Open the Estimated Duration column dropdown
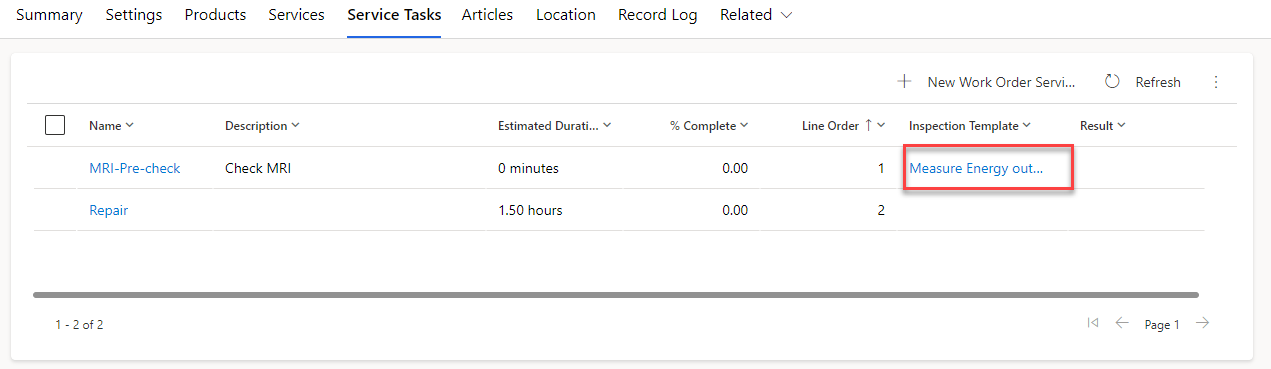The height and width of the screenshot is (369, 1271). click(555, 126)
